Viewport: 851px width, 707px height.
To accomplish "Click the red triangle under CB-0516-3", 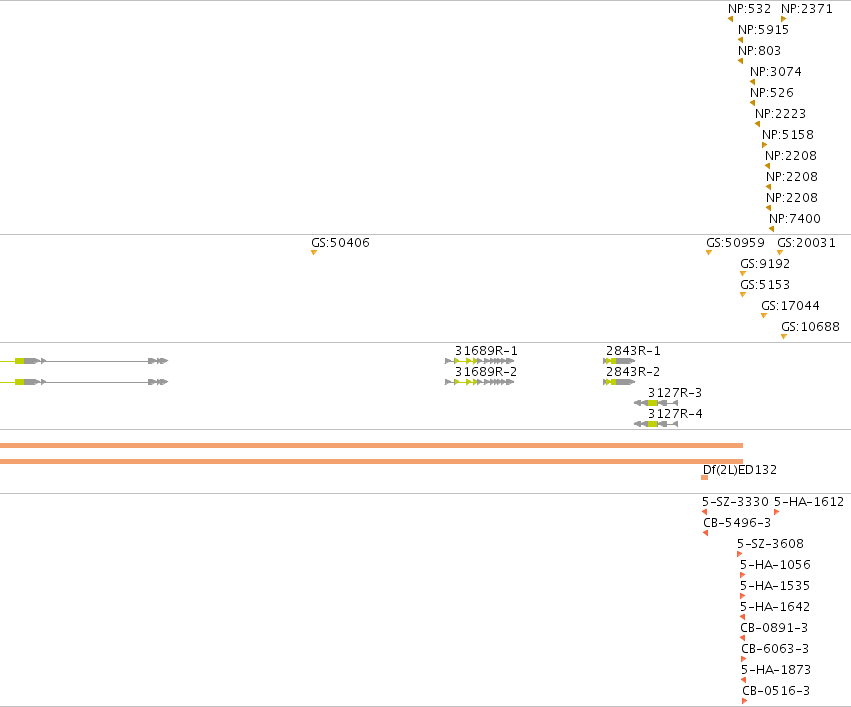I will [745, 701].
